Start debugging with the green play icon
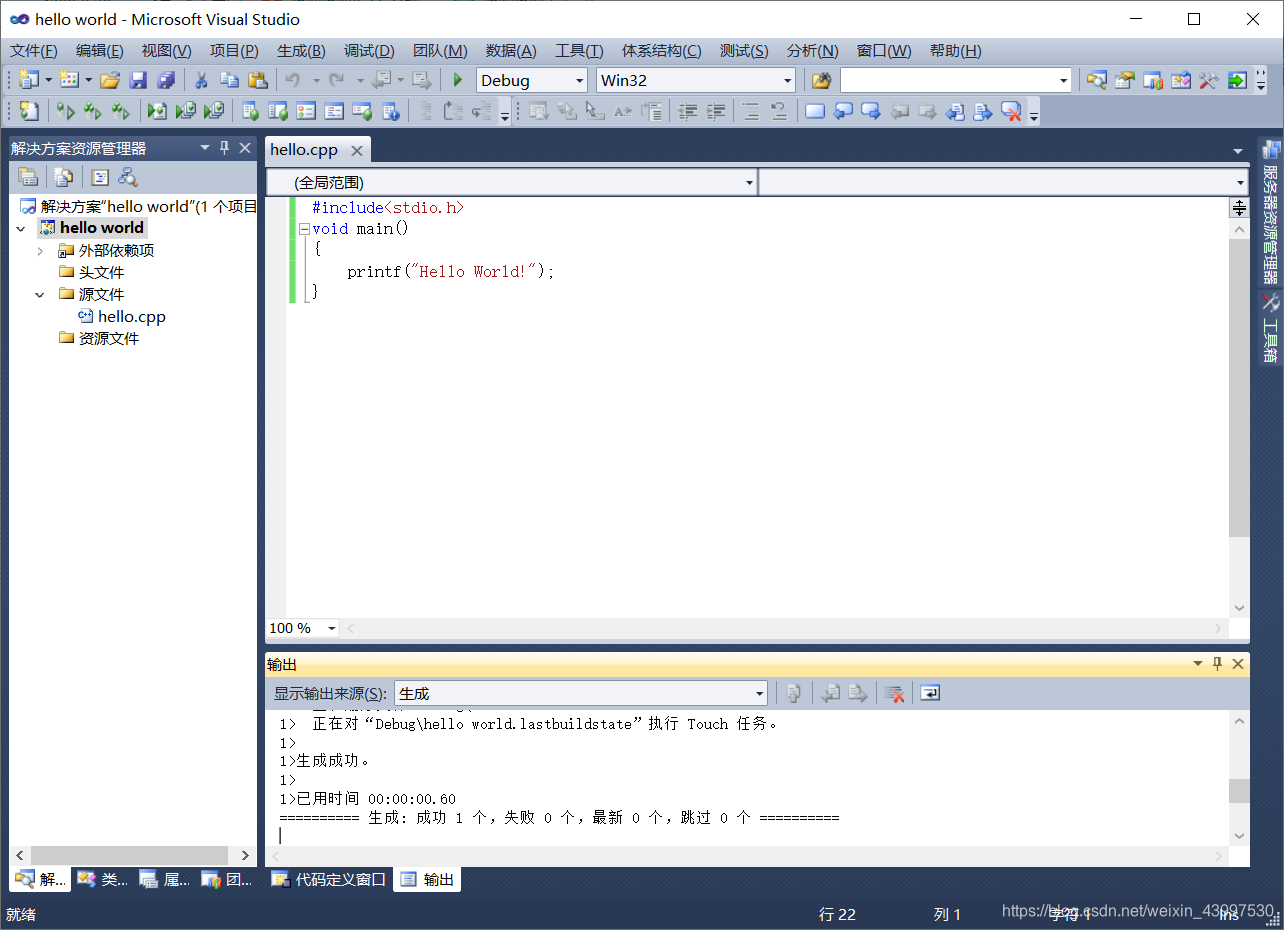Image resolution: width=1284 pixels, height=930 pixels. tap(458, 81)
